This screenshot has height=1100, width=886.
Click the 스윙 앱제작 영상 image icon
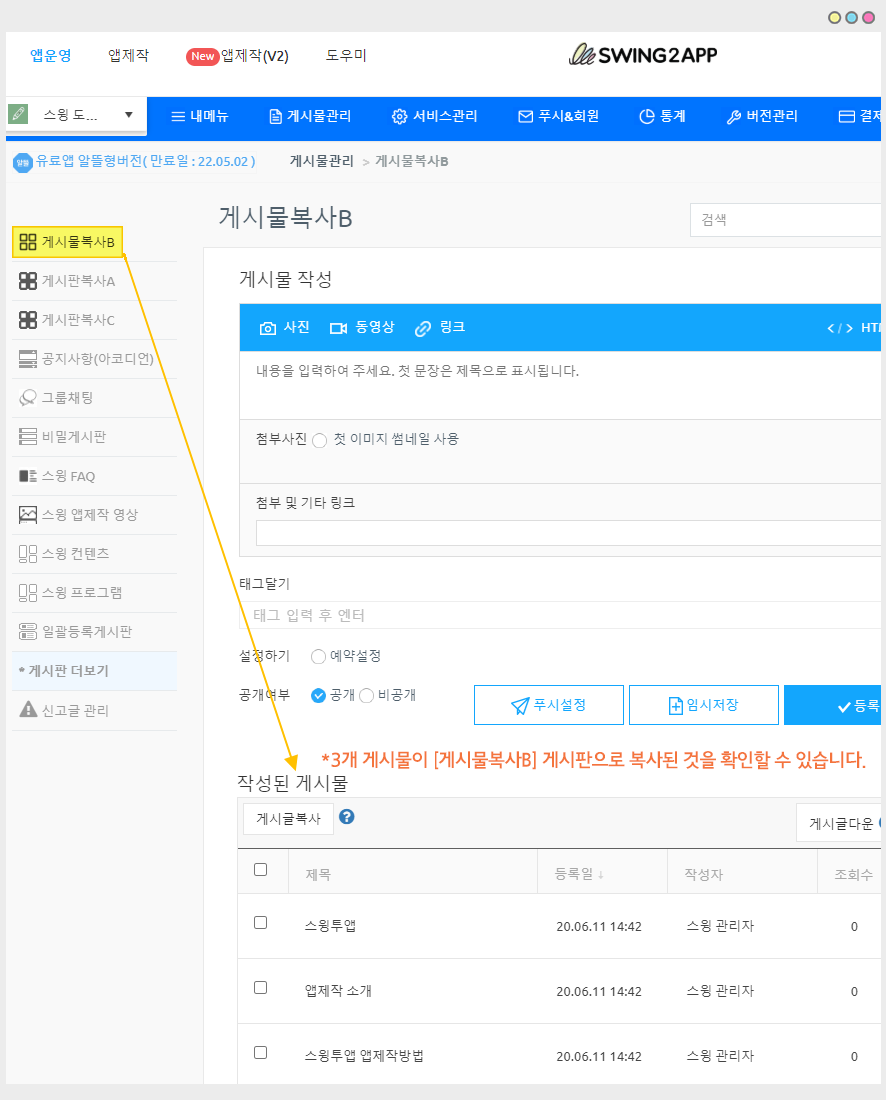click(28, 515)
